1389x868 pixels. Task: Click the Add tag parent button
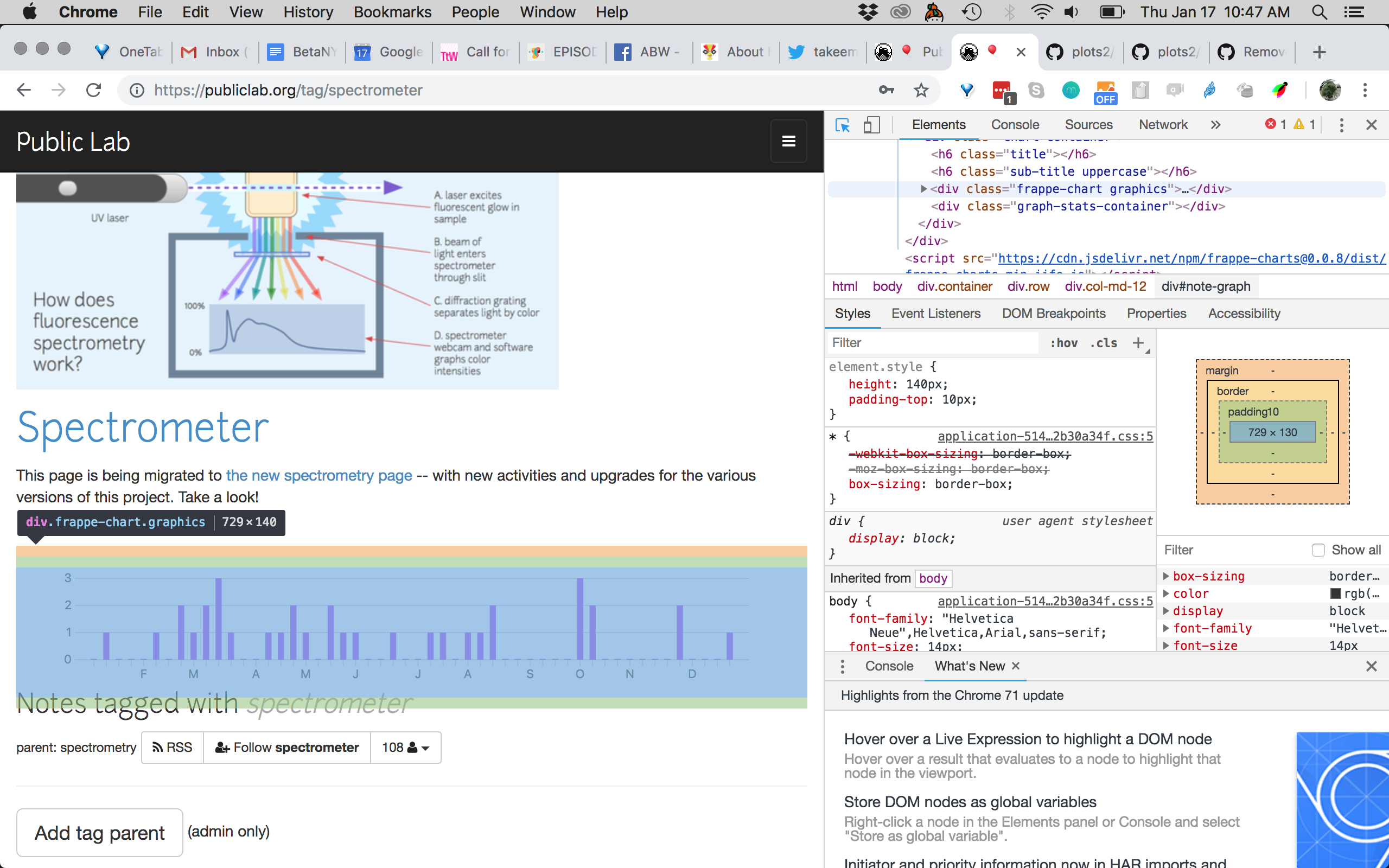99,832
